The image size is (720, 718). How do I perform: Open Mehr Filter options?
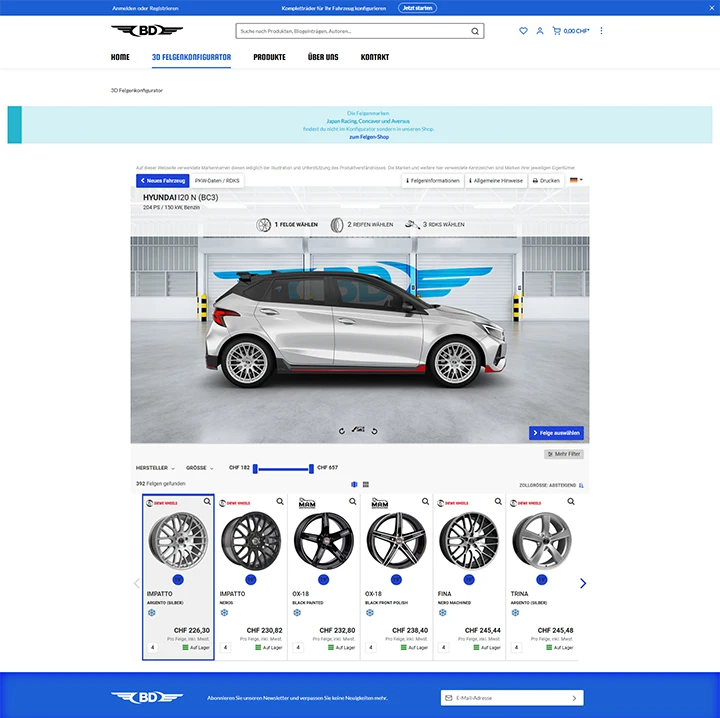(x=564, y=454)
